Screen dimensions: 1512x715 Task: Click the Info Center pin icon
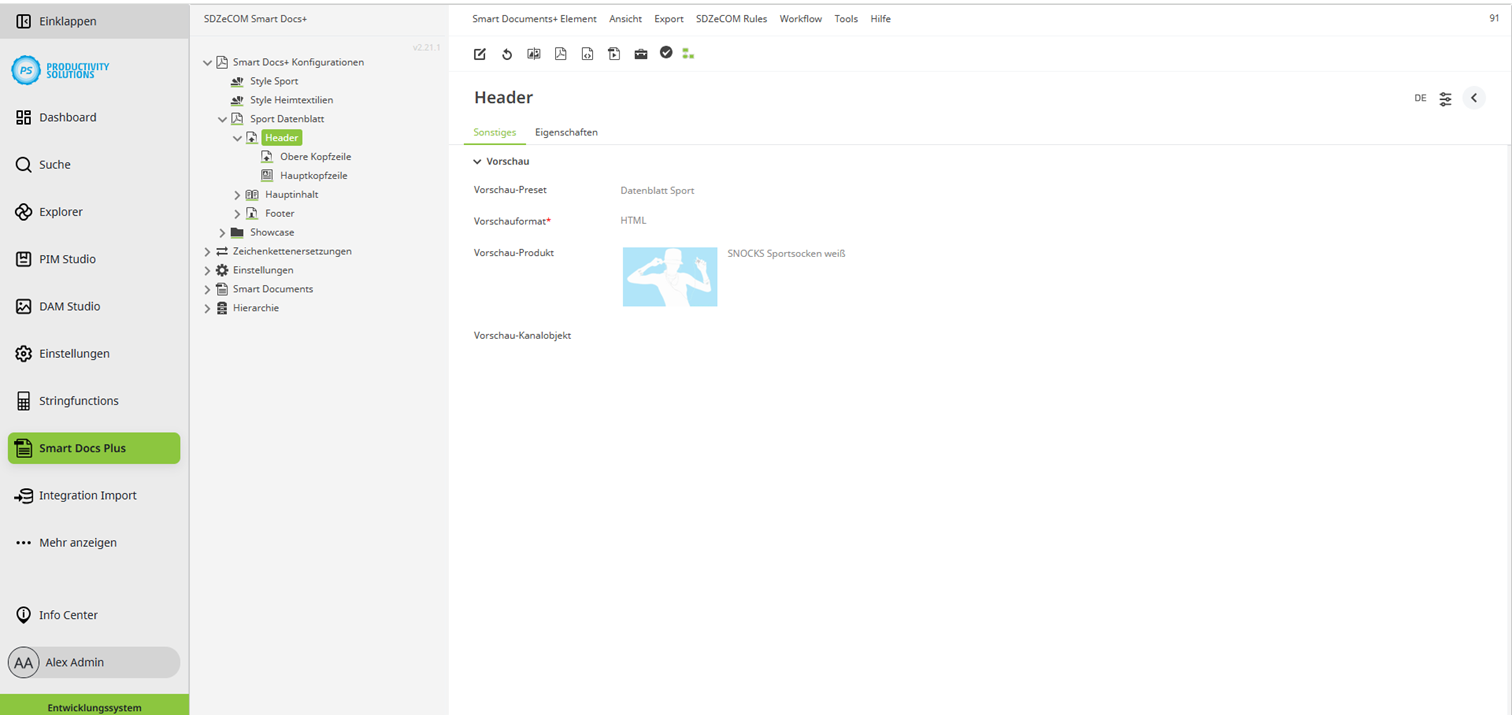(x=24, y=615)
